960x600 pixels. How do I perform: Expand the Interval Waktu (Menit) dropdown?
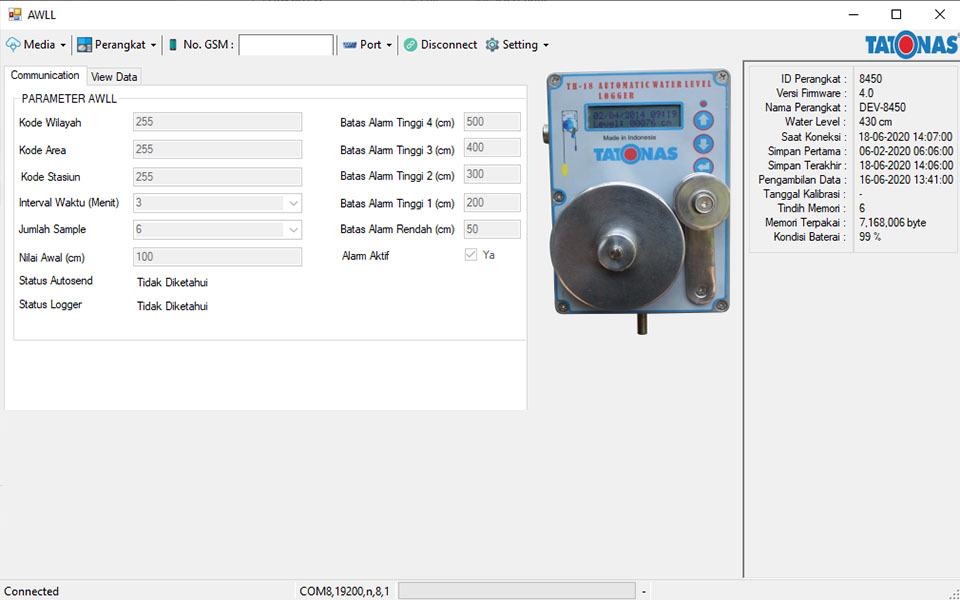tap(293, 203)
